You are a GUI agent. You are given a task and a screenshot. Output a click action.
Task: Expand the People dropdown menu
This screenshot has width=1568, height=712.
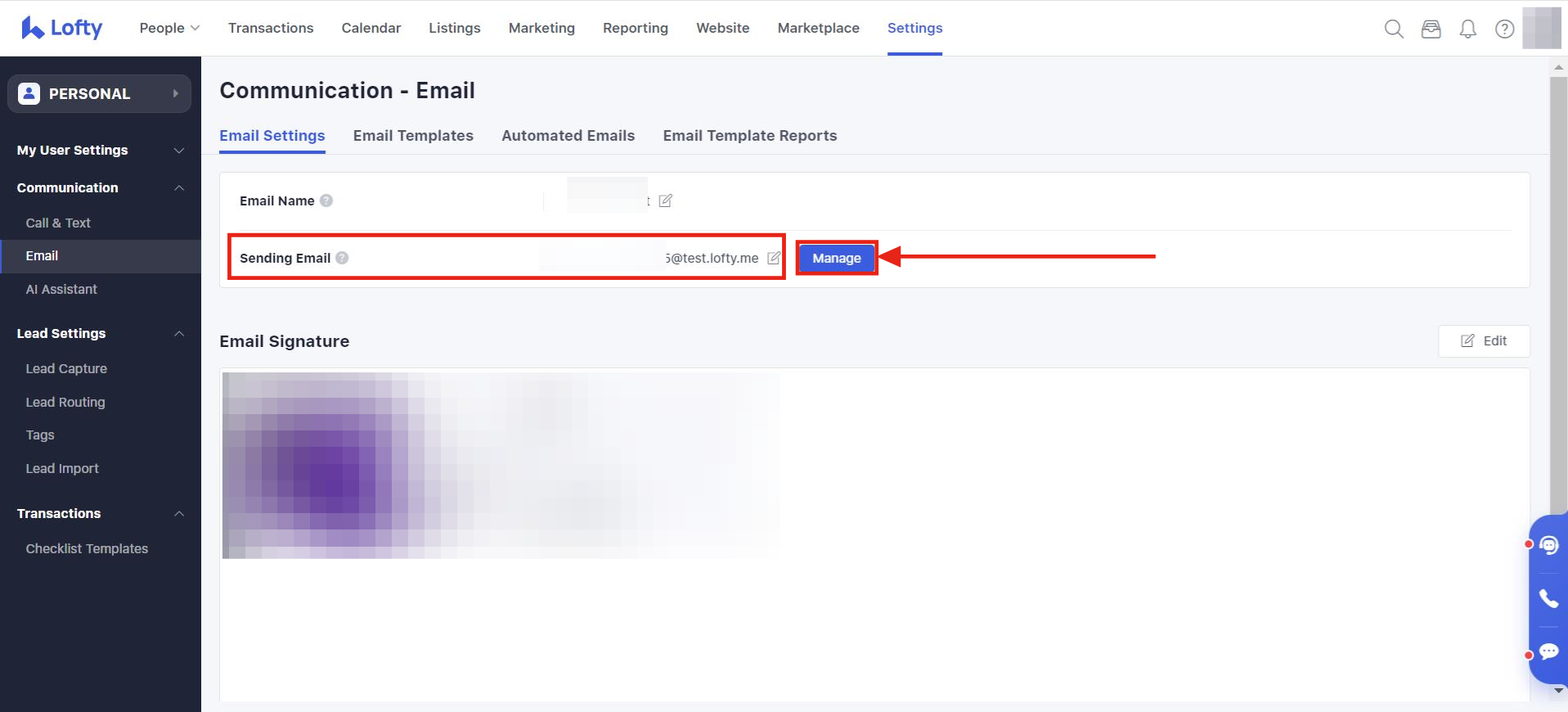pos(169,28)
